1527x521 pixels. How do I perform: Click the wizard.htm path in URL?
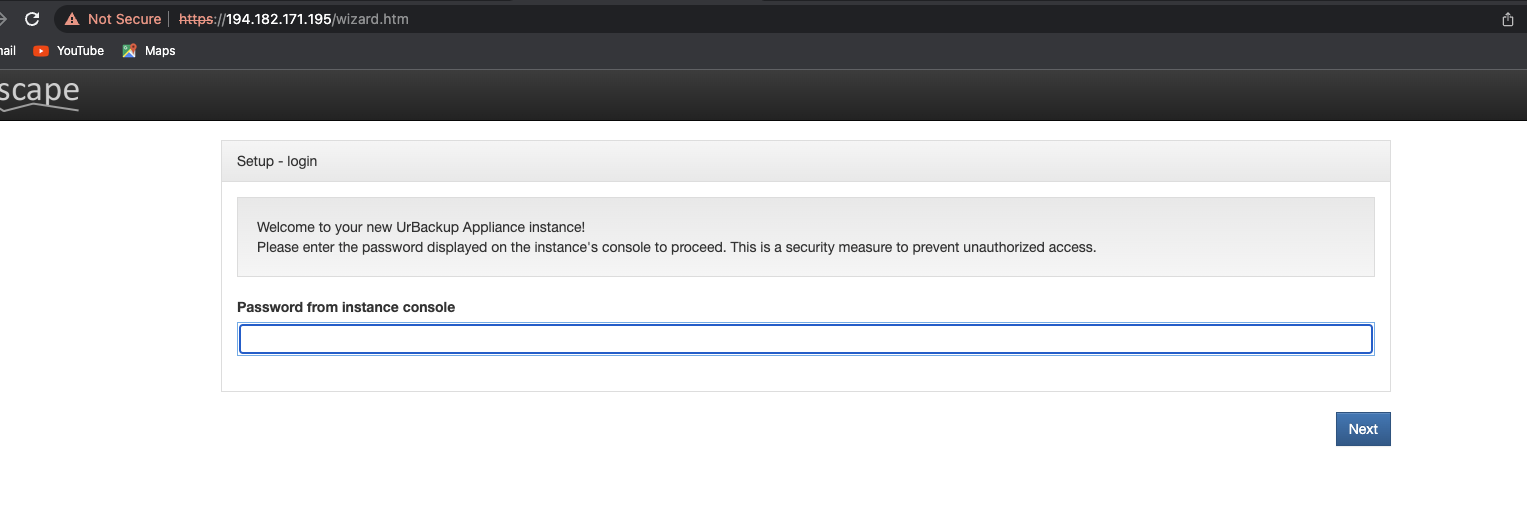pos(371,19)
